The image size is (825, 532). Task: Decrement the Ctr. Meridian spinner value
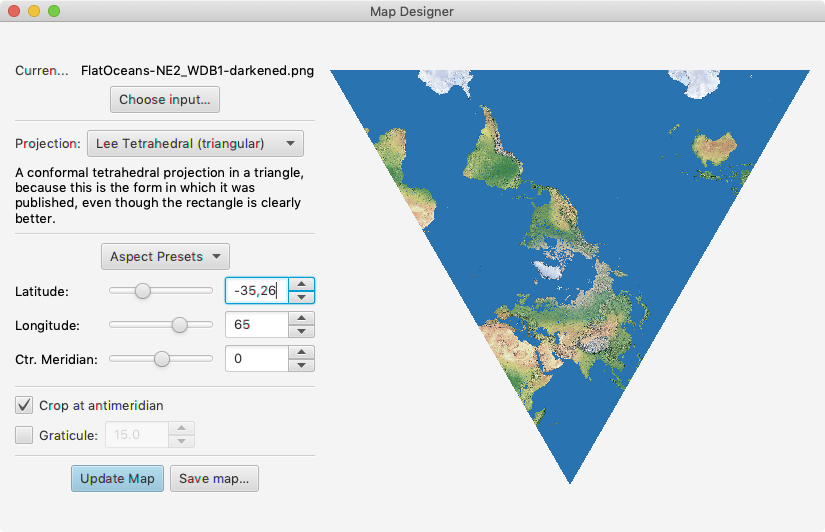(x=302, y=365)
